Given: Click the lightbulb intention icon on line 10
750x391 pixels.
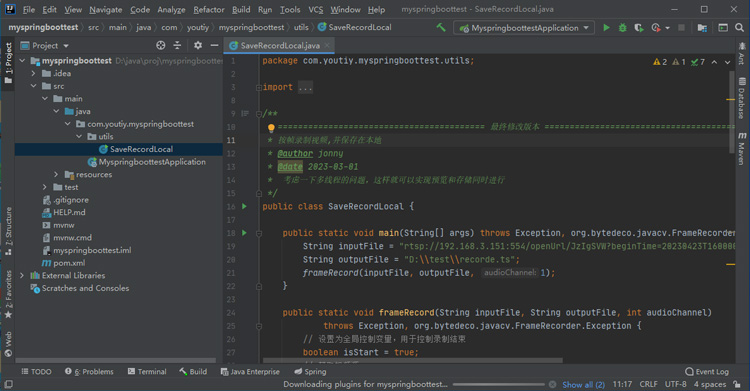Looking at the screenshot, I should [x=271, y=127].
